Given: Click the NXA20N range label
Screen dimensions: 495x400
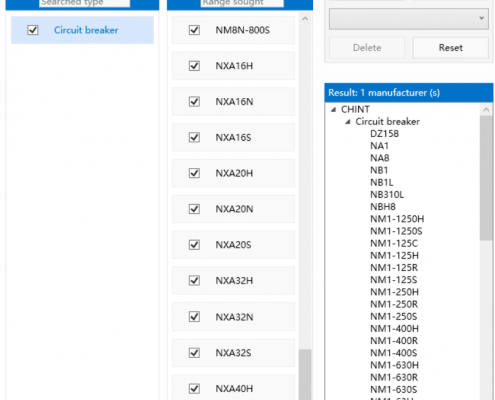Looking at the screenshot, I should point(234,209).
